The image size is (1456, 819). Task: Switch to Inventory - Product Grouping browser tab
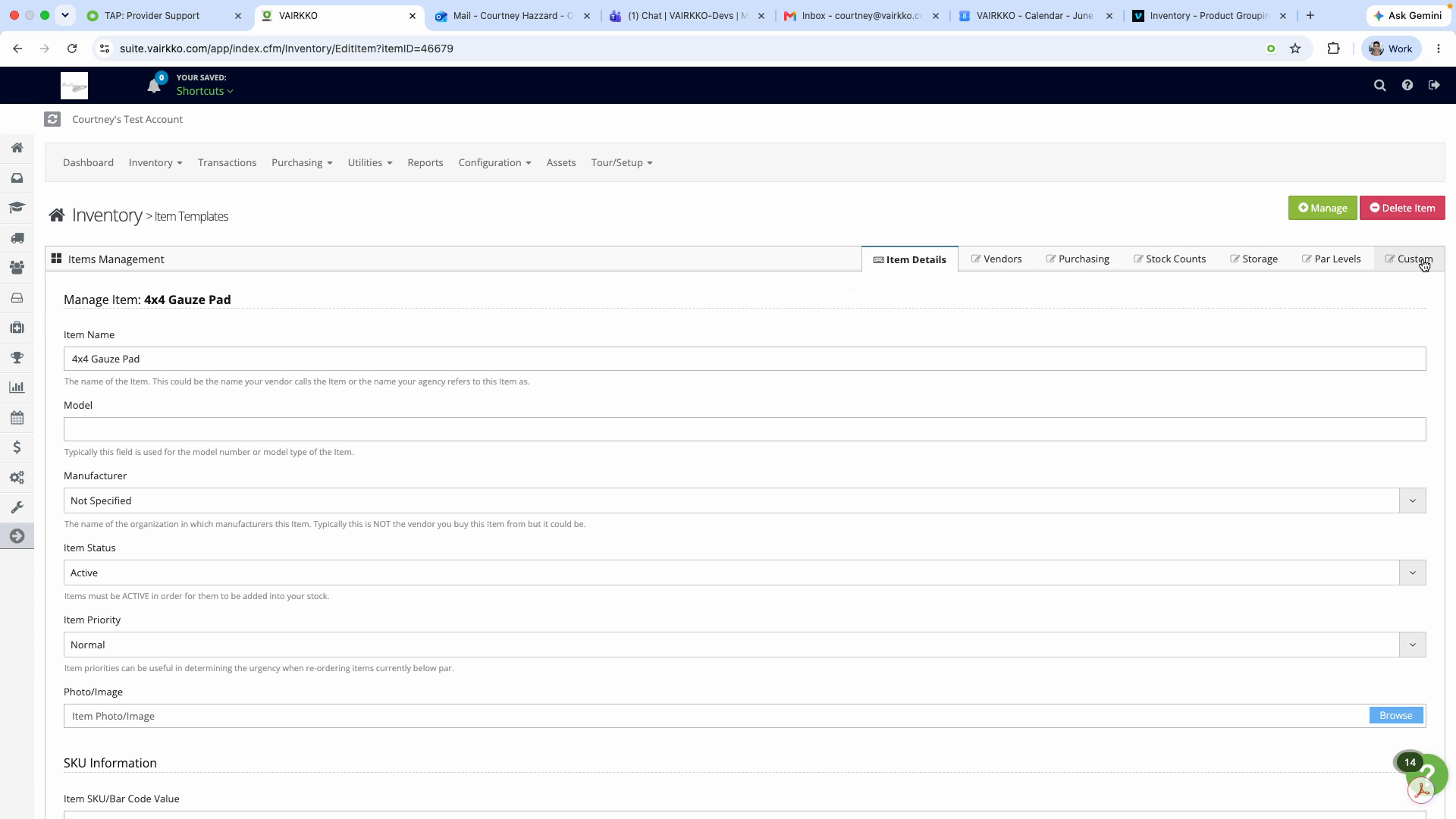pos(1210,15)
